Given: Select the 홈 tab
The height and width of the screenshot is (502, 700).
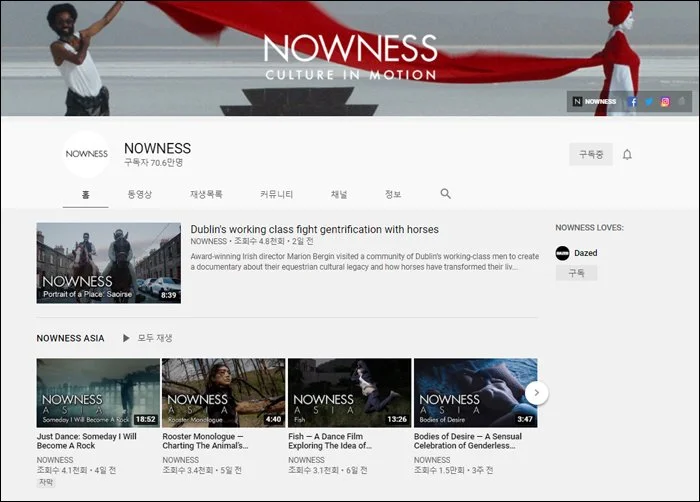Looking at the screenshot, I should click(85, 194).
